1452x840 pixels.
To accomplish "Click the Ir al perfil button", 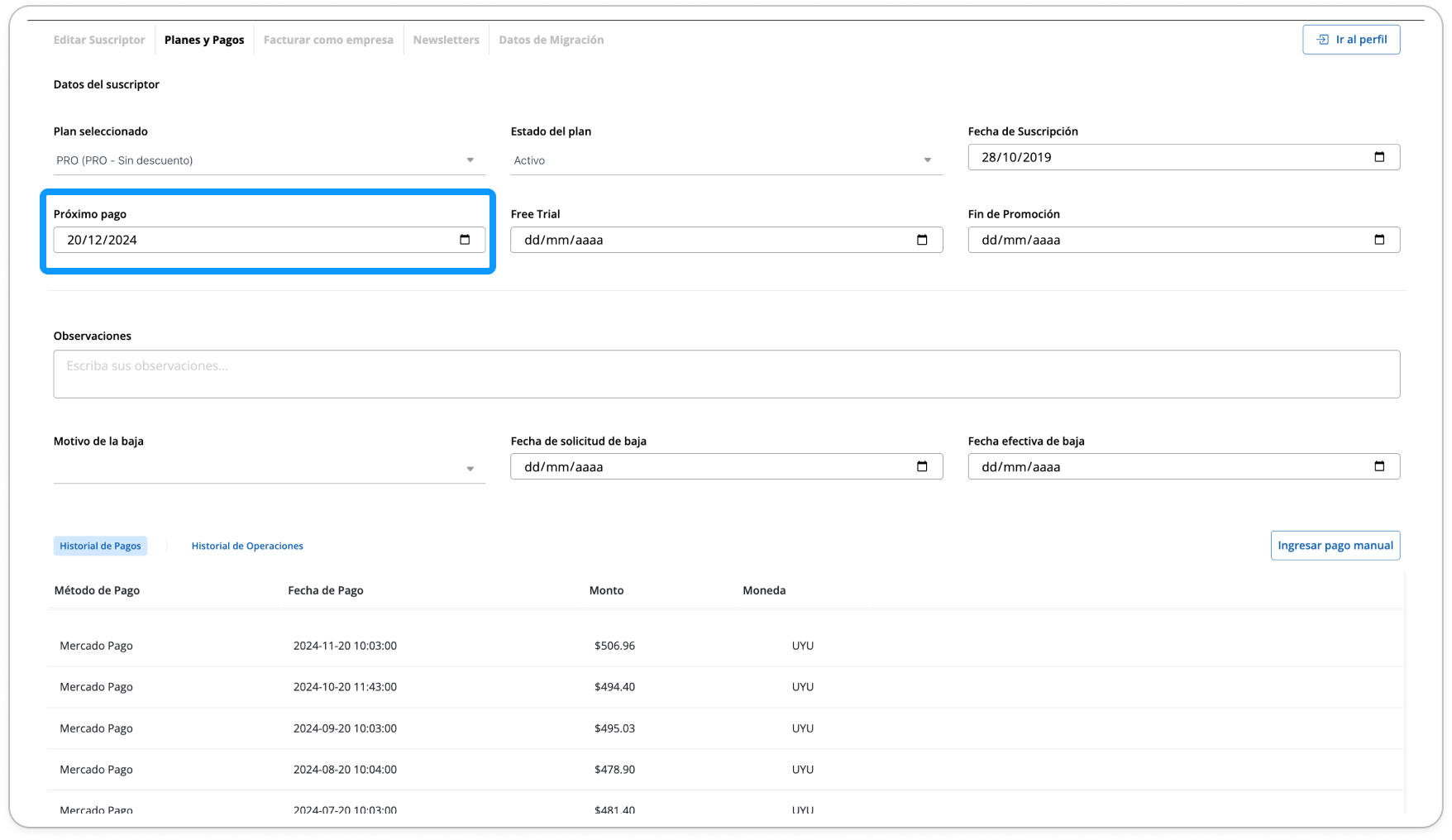I will point(1351,40).
